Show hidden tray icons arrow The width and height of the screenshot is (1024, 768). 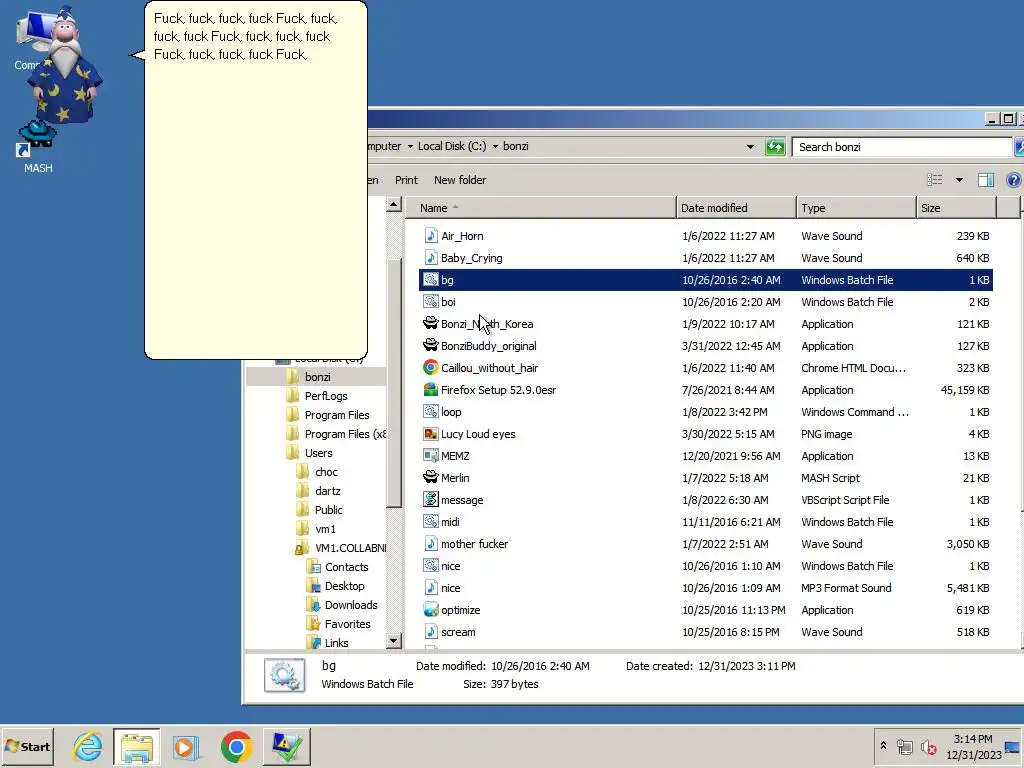pyautogui.click(x=883, y=745)
